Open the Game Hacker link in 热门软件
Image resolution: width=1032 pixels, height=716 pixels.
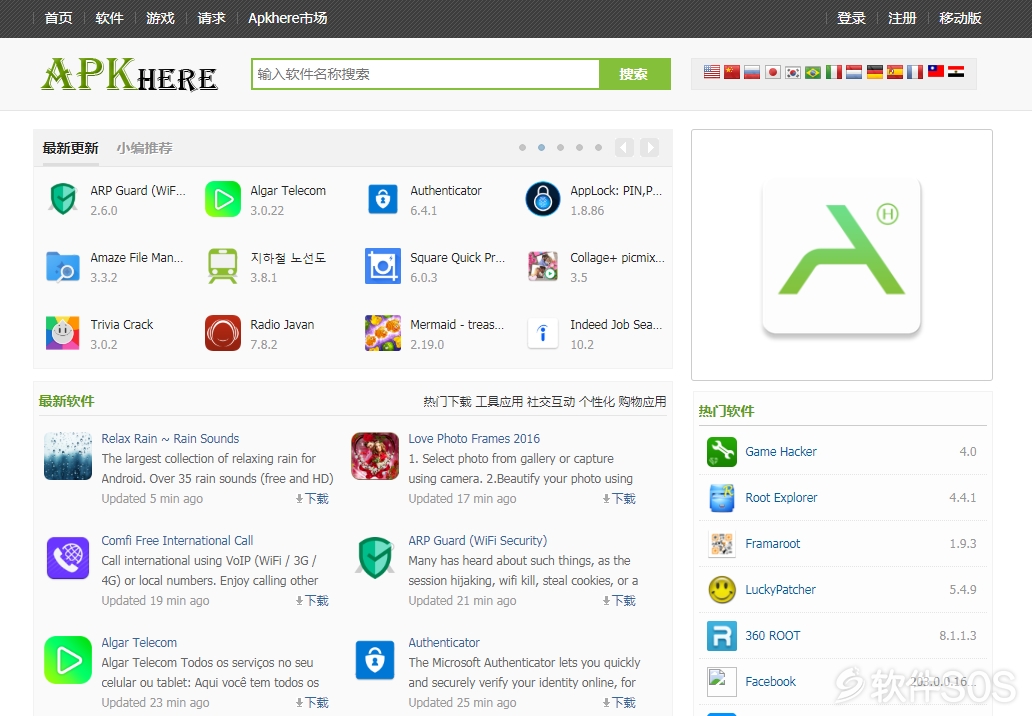(x=781, y=452)
